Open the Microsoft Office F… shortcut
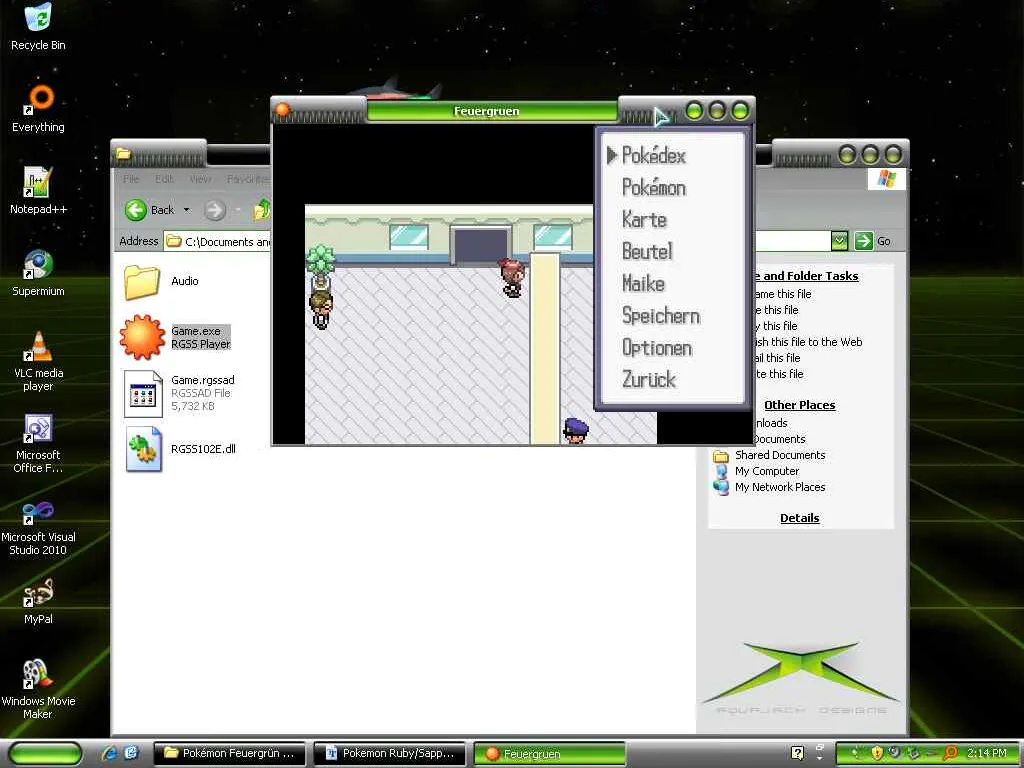 click(38, 443)
